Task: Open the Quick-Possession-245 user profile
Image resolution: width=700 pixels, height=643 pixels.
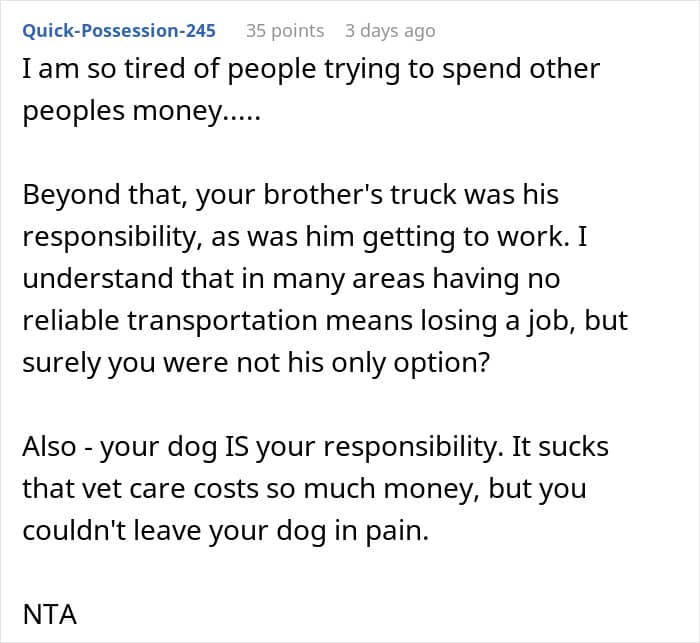Action: 119,30
